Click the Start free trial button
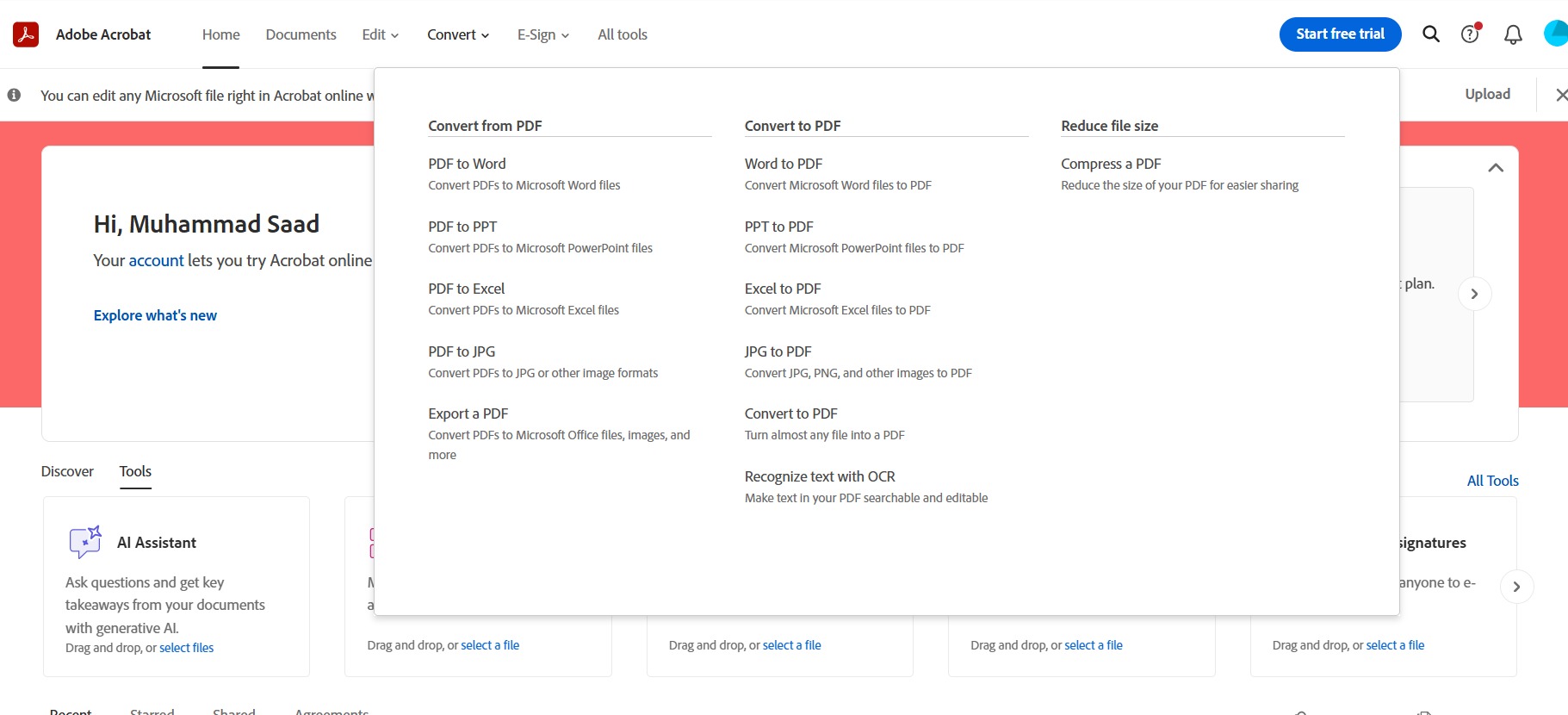 click(x=1340, y=34)
